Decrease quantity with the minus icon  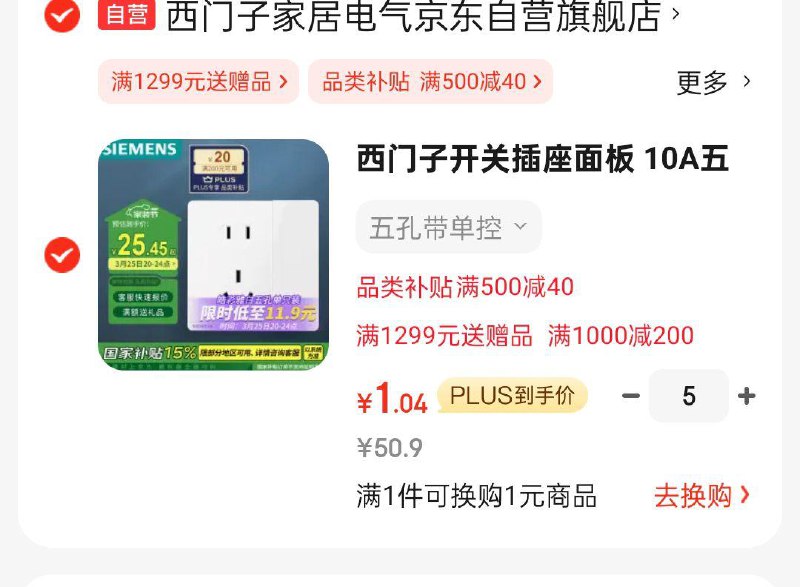click(x=631, y=396)
